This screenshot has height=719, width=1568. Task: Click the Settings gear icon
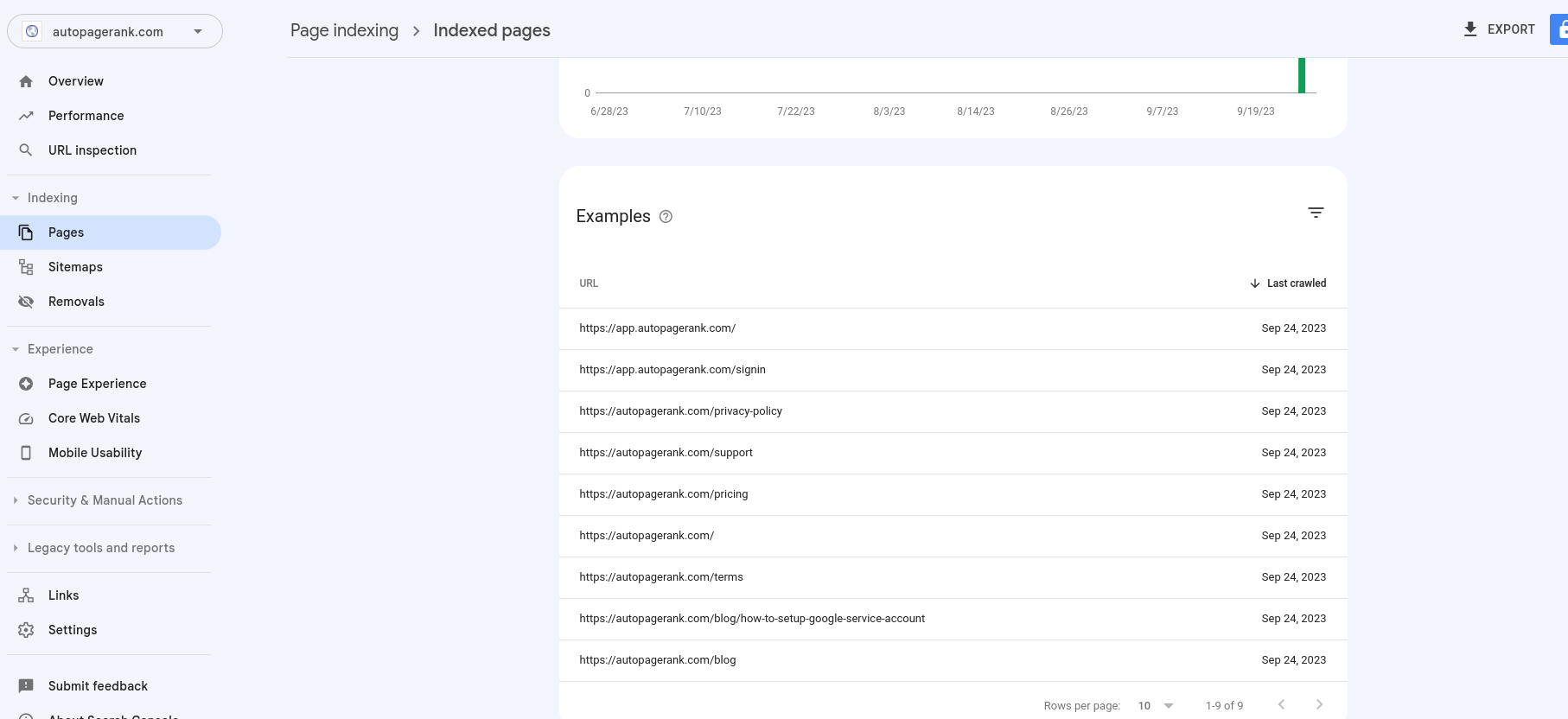click(x=26, y=630)
